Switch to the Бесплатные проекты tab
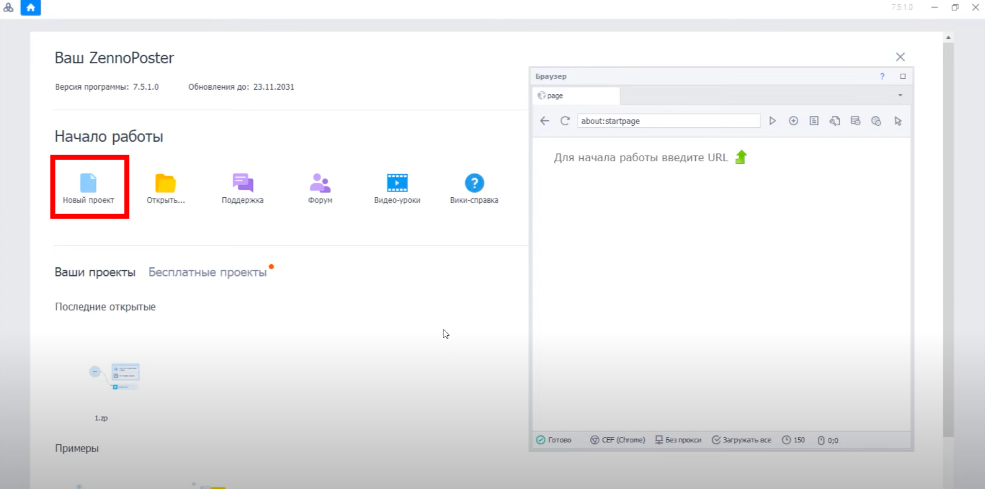This screenshot has height=489, width=985. tap(207, 272)
